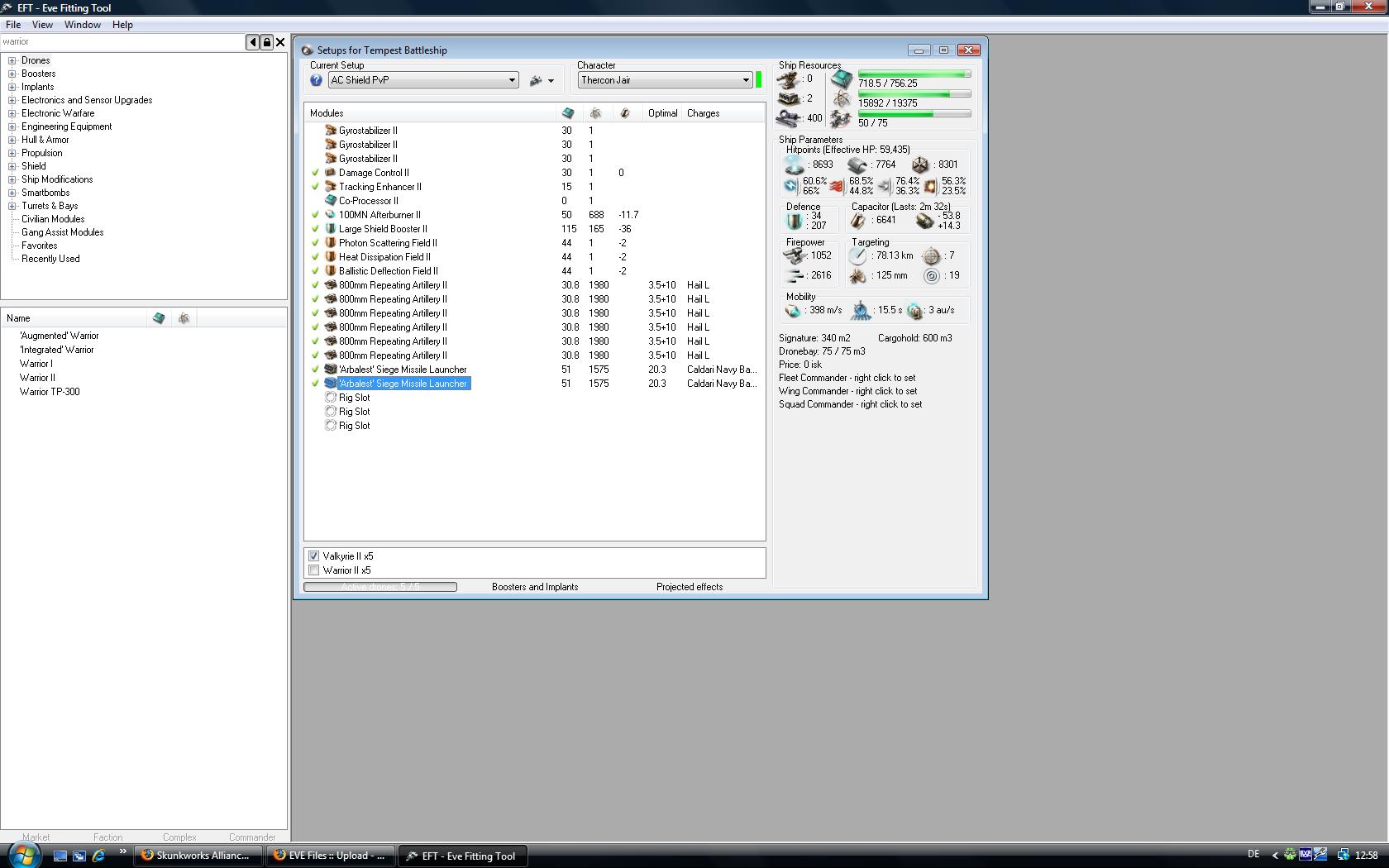Switch to Boosters and Implants tab

[535, 587]
